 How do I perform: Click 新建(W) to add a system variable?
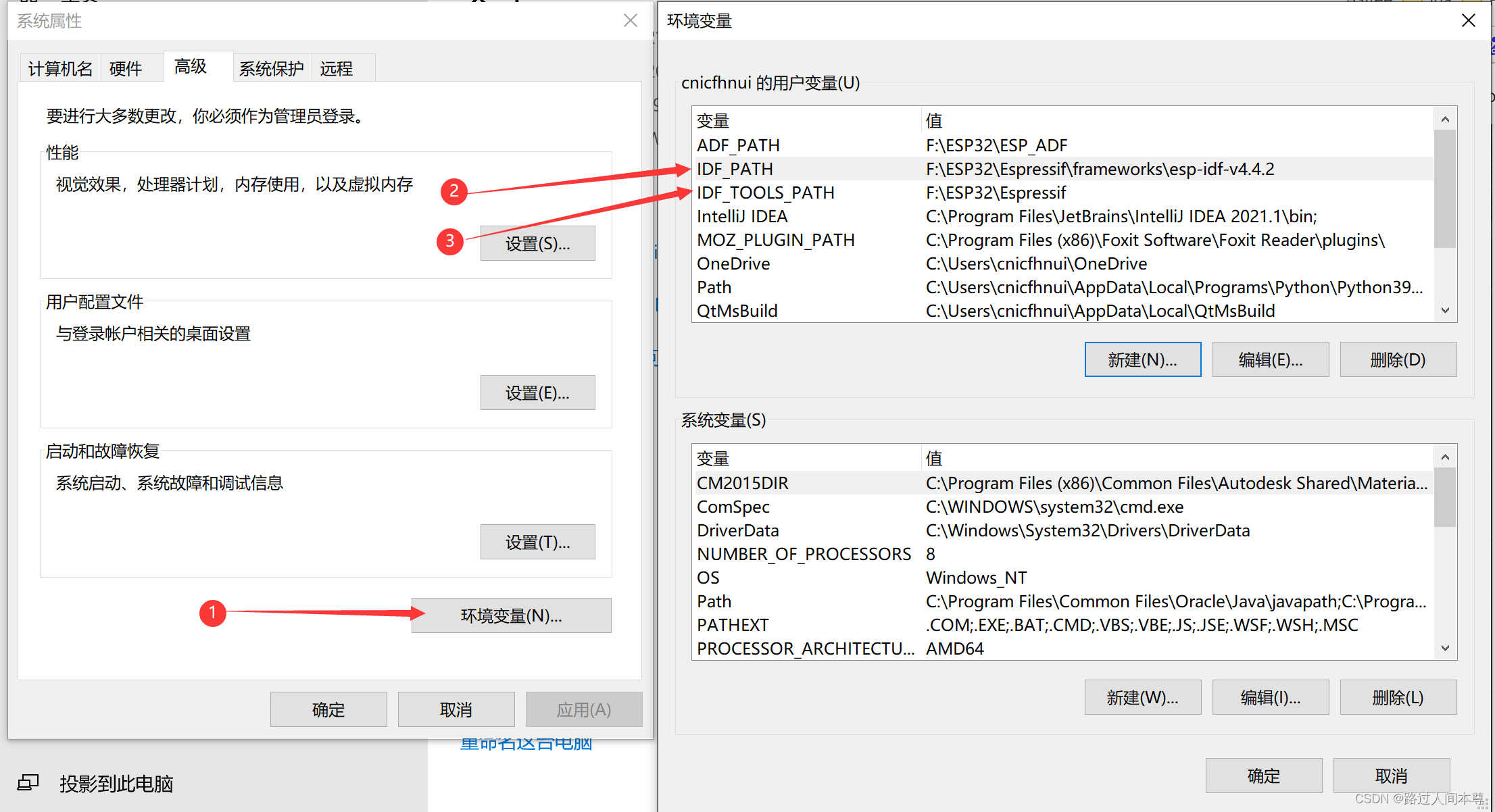point(1142,696)
